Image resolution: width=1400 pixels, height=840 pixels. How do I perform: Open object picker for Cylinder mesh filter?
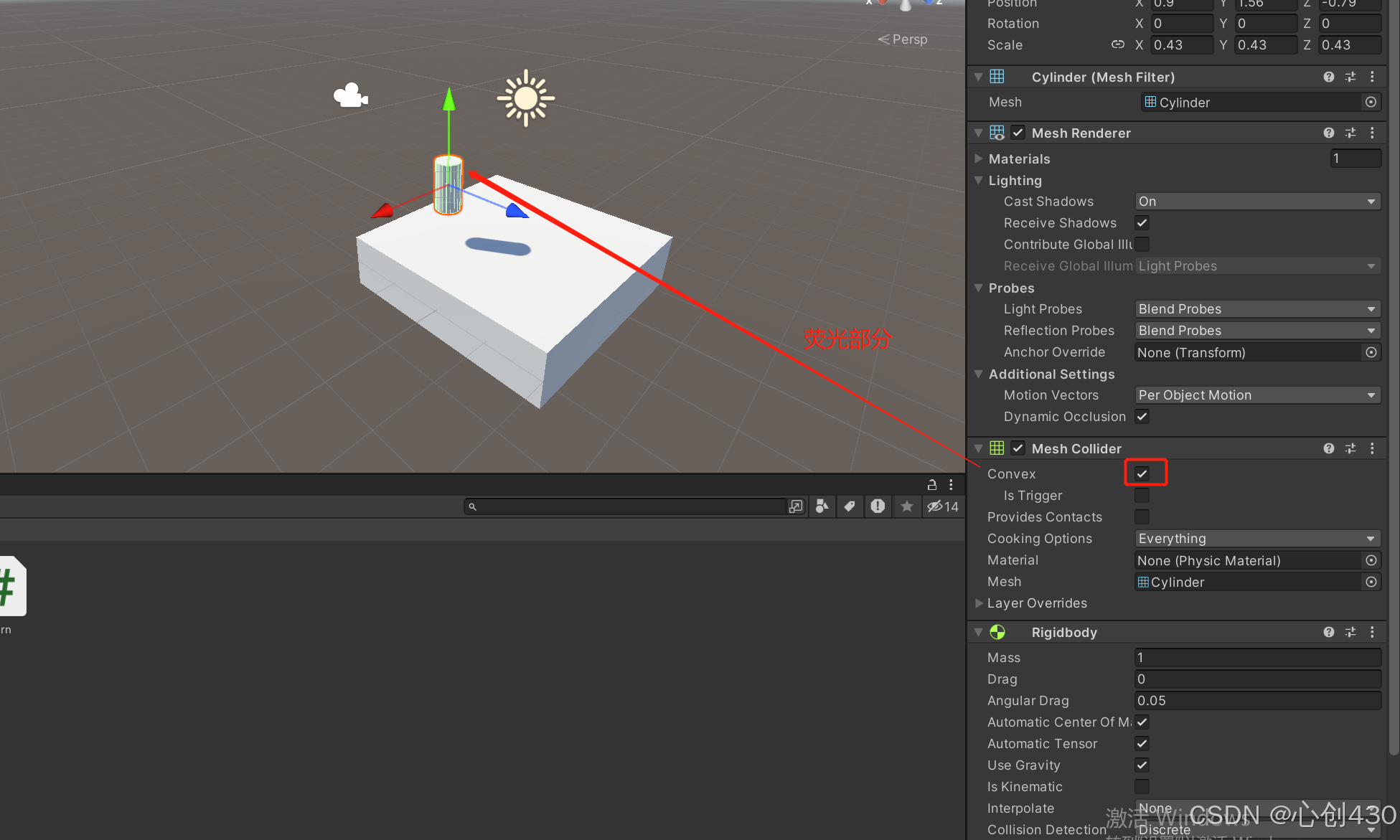point(1371,103)
